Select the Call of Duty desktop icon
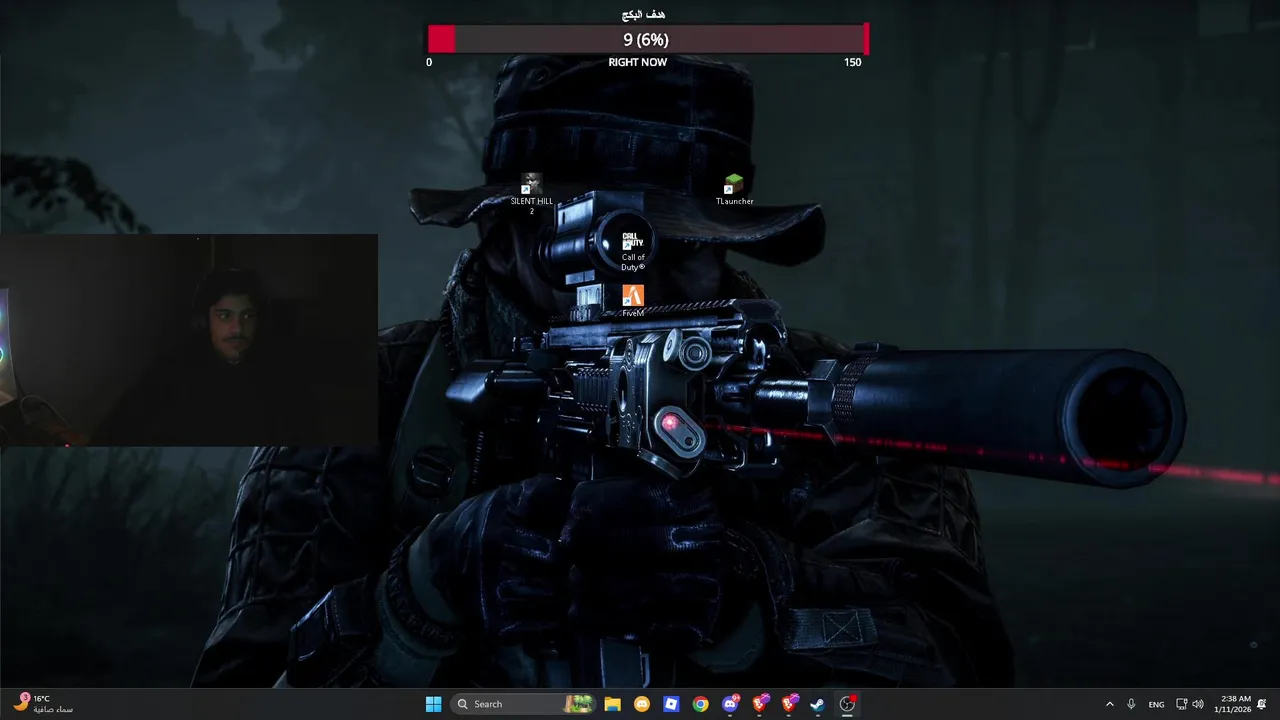Image resolution: width=1280 pixels, height=720 pixels. pyautogui.click(x=633, y=250)
